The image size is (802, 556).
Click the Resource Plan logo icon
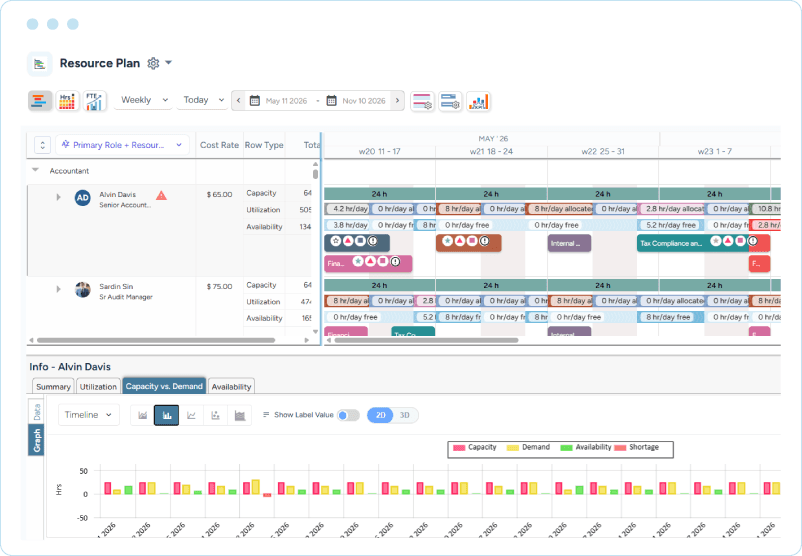[x=39, y=64]
